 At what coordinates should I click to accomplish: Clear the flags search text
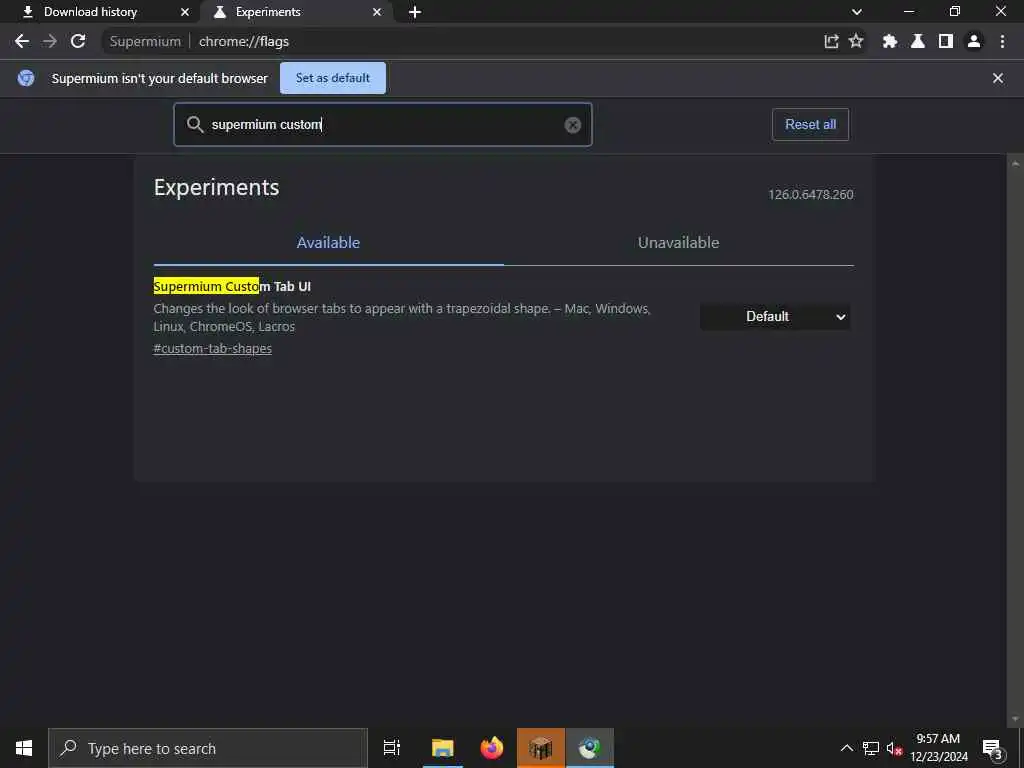pyautogui.click(x=573, y=125)
